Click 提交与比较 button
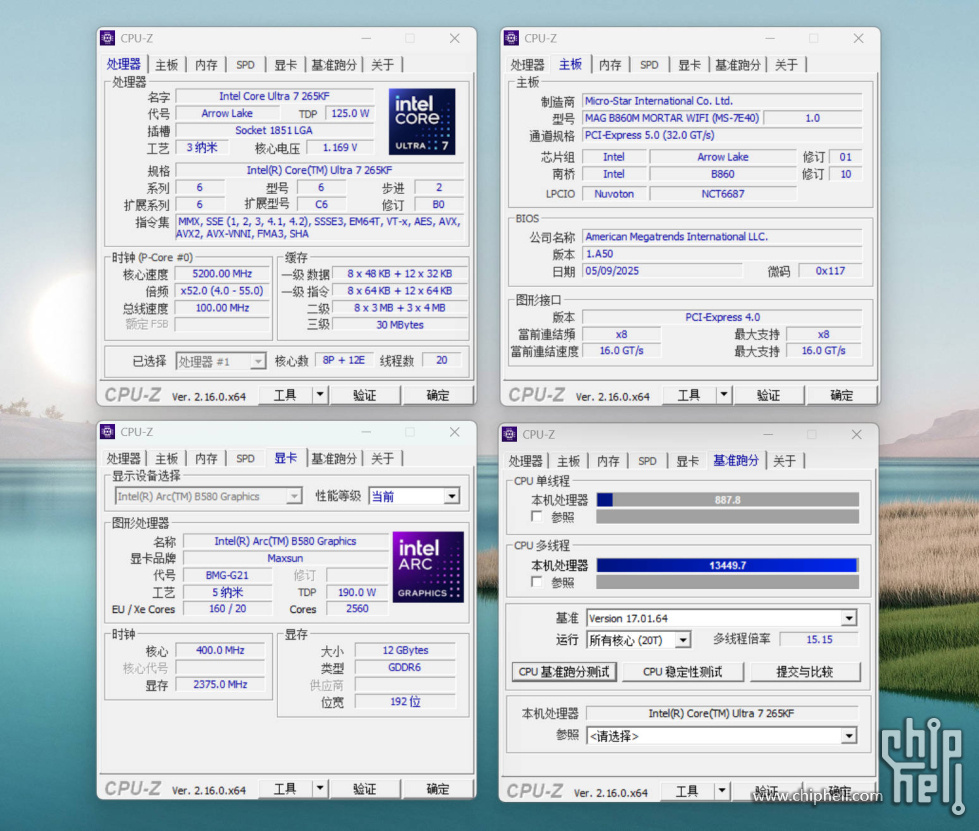979x831 pixels. (x=805, y=672)
